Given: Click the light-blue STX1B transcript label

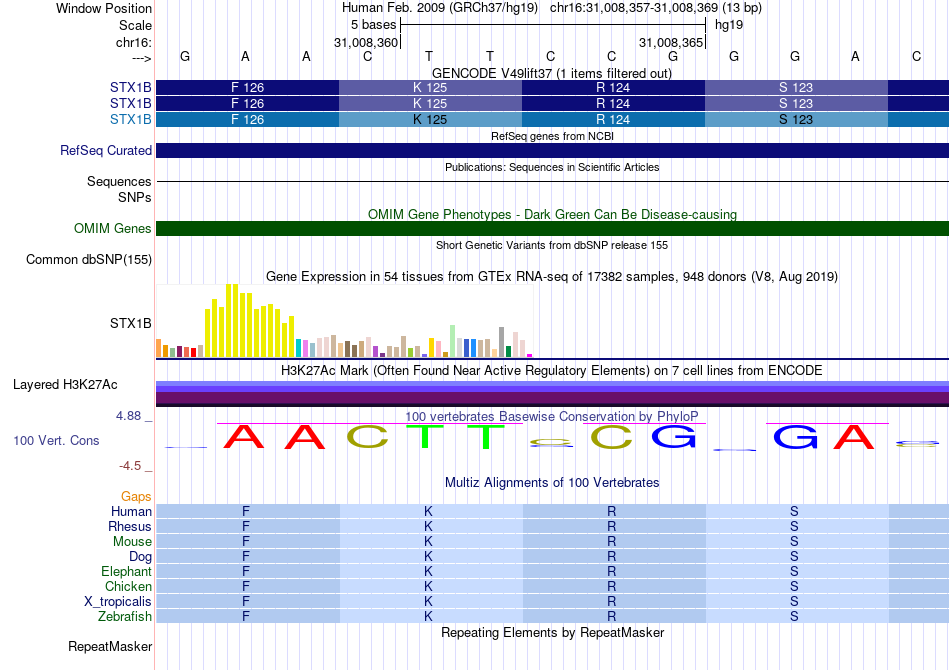Looking at the screenshot, I should 130,119.
